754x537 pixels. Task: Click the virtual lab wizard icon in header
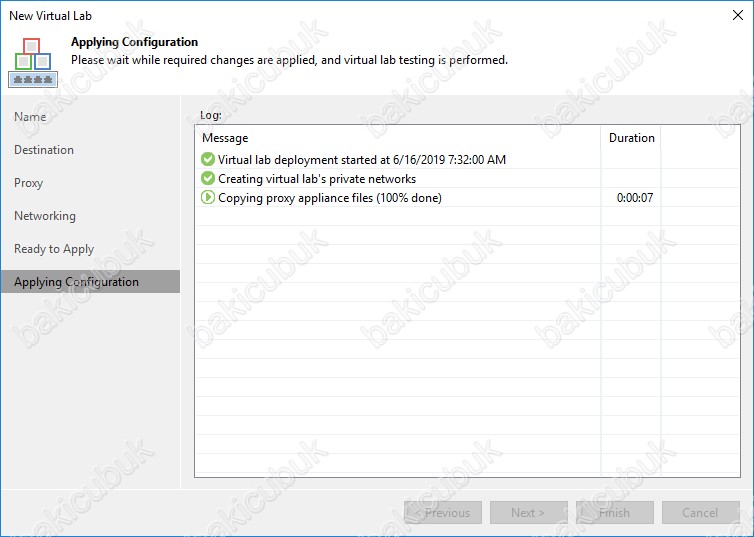[33, 63]
